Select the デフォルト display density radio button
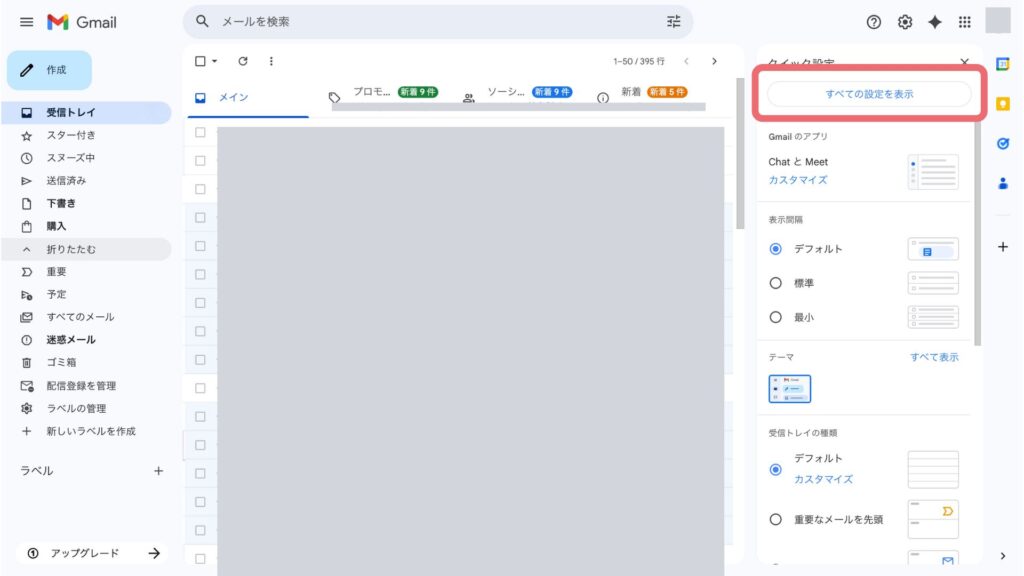Viewport: 1024px width, 576px height. pyautogui.click(x=776, y=249)
